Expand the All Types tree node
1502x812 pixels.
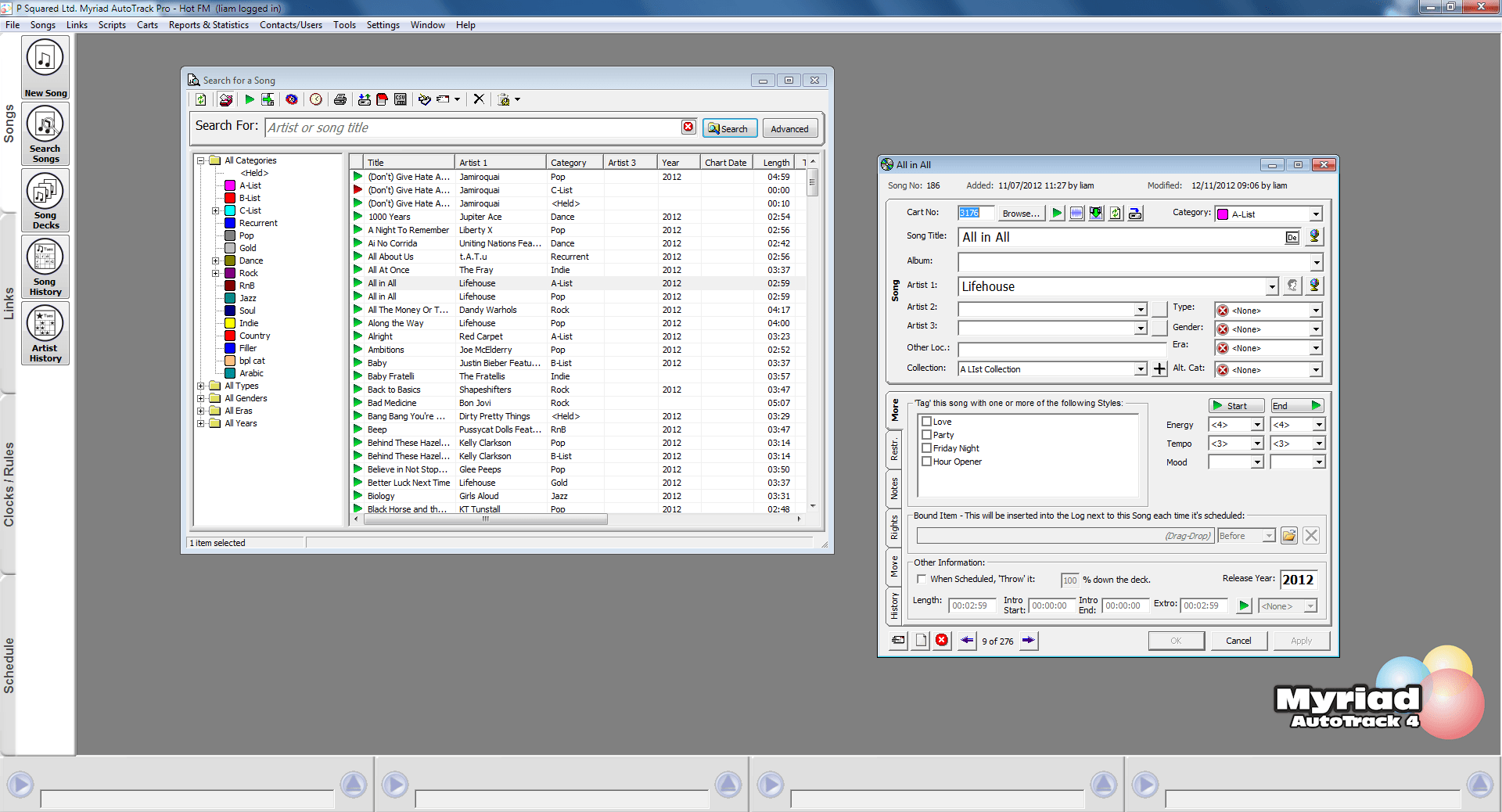(201, 386)
